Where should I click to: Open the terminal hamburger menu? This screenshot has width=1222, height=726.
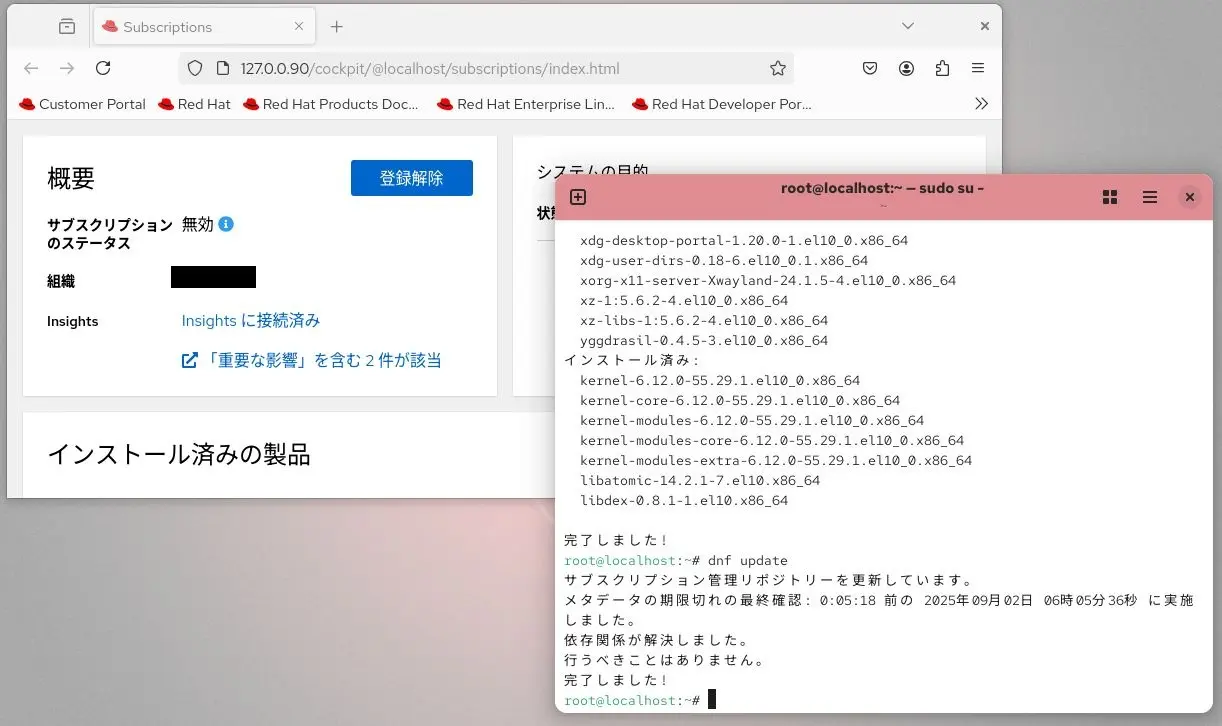(1149, 197)
